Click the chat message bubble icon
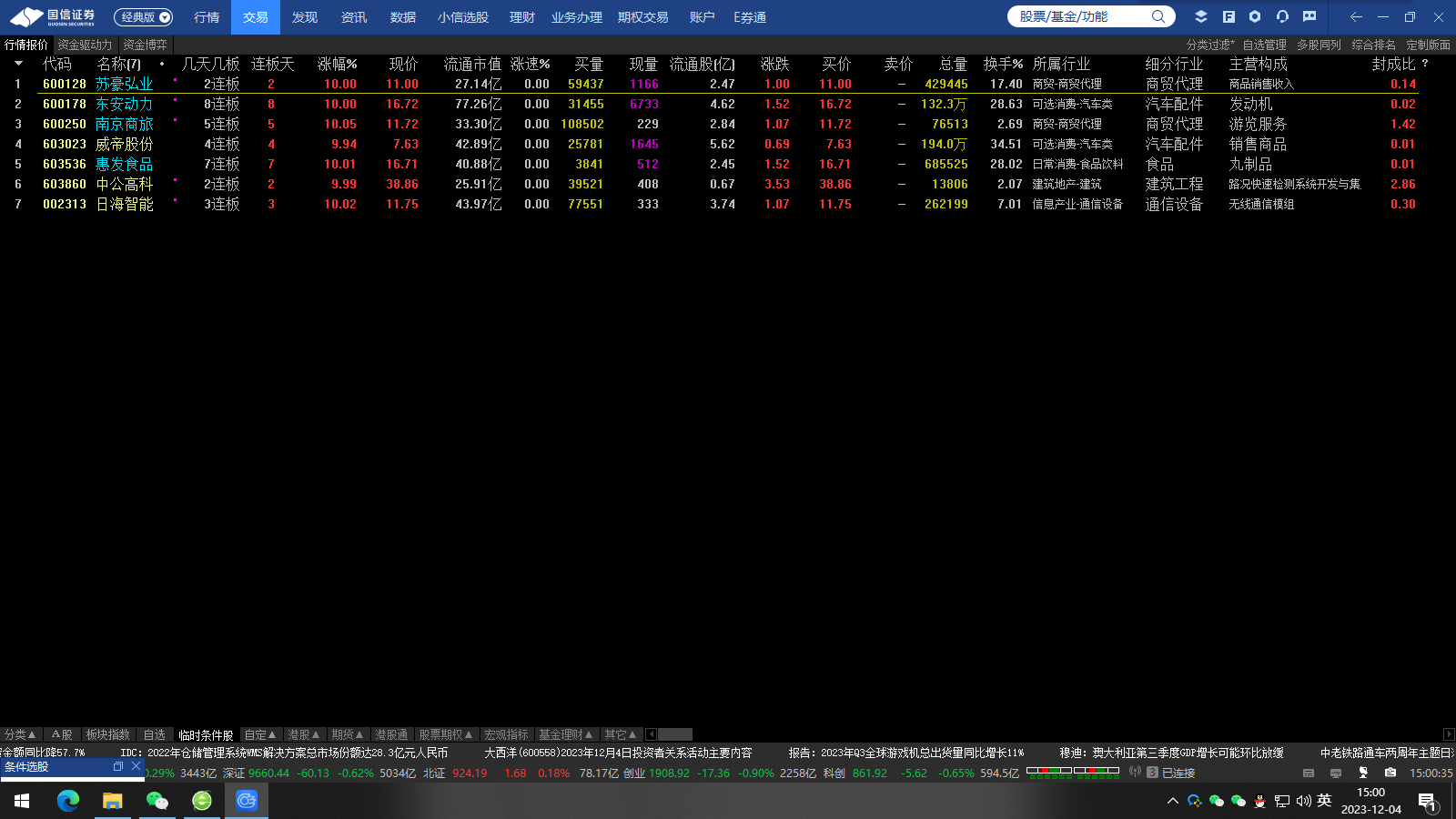The height and width of the screenshot is (819, 1456). (1309, 16)
